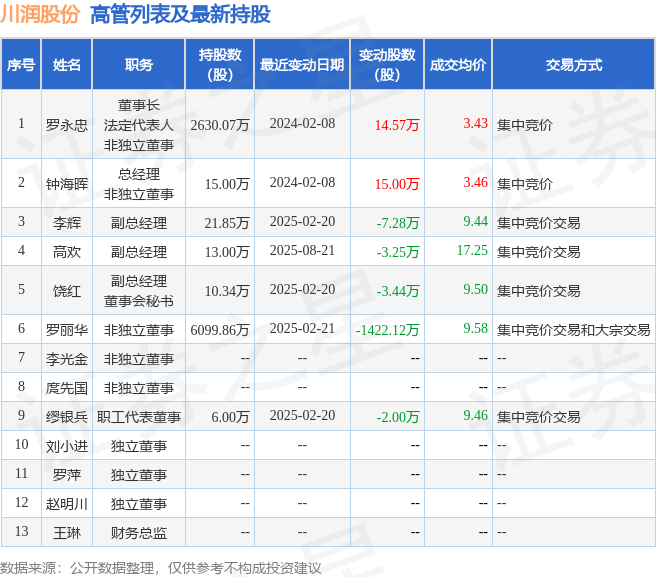
Task: Select the name 罗萍
Action: [x=67, y=475]
